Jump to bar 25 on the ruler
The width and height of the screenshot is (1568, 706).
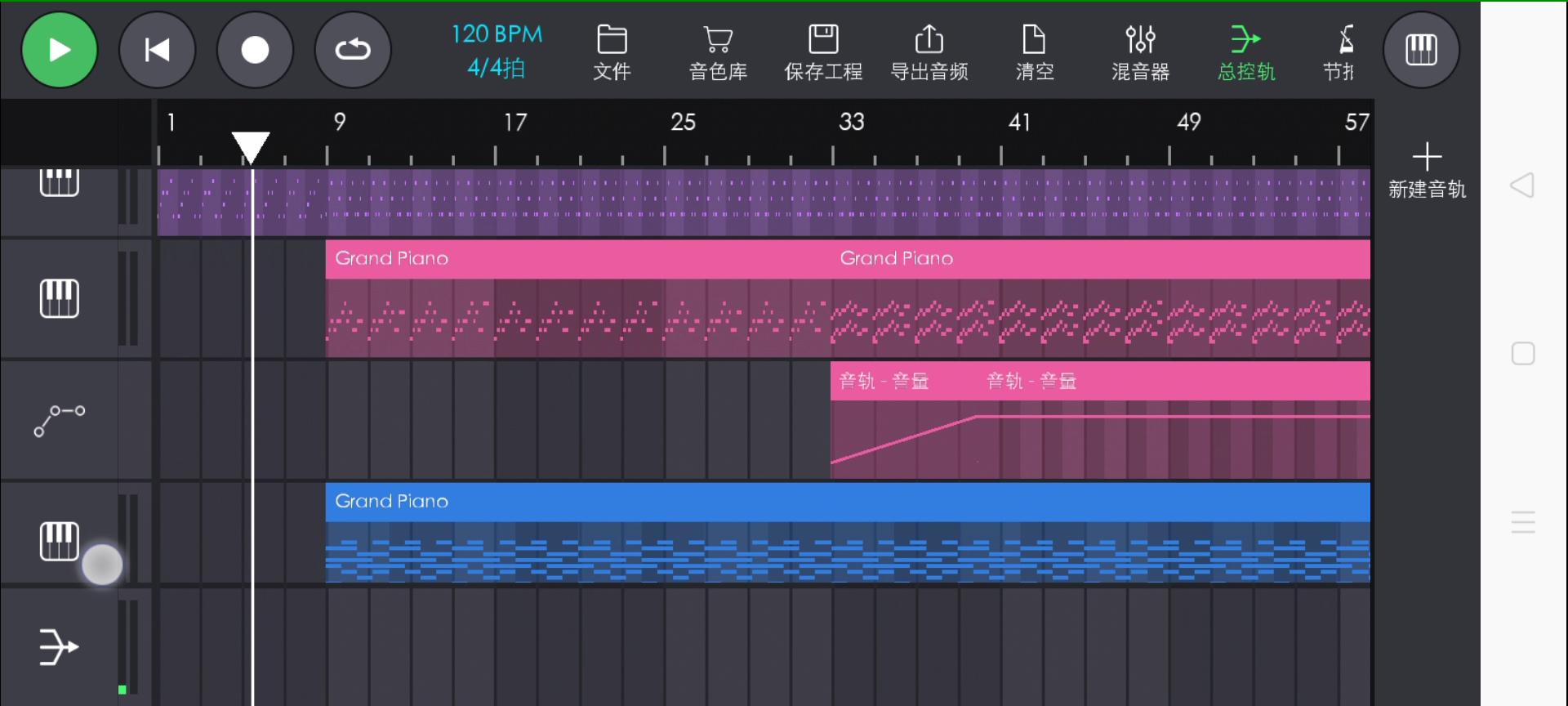pos(684,123)
